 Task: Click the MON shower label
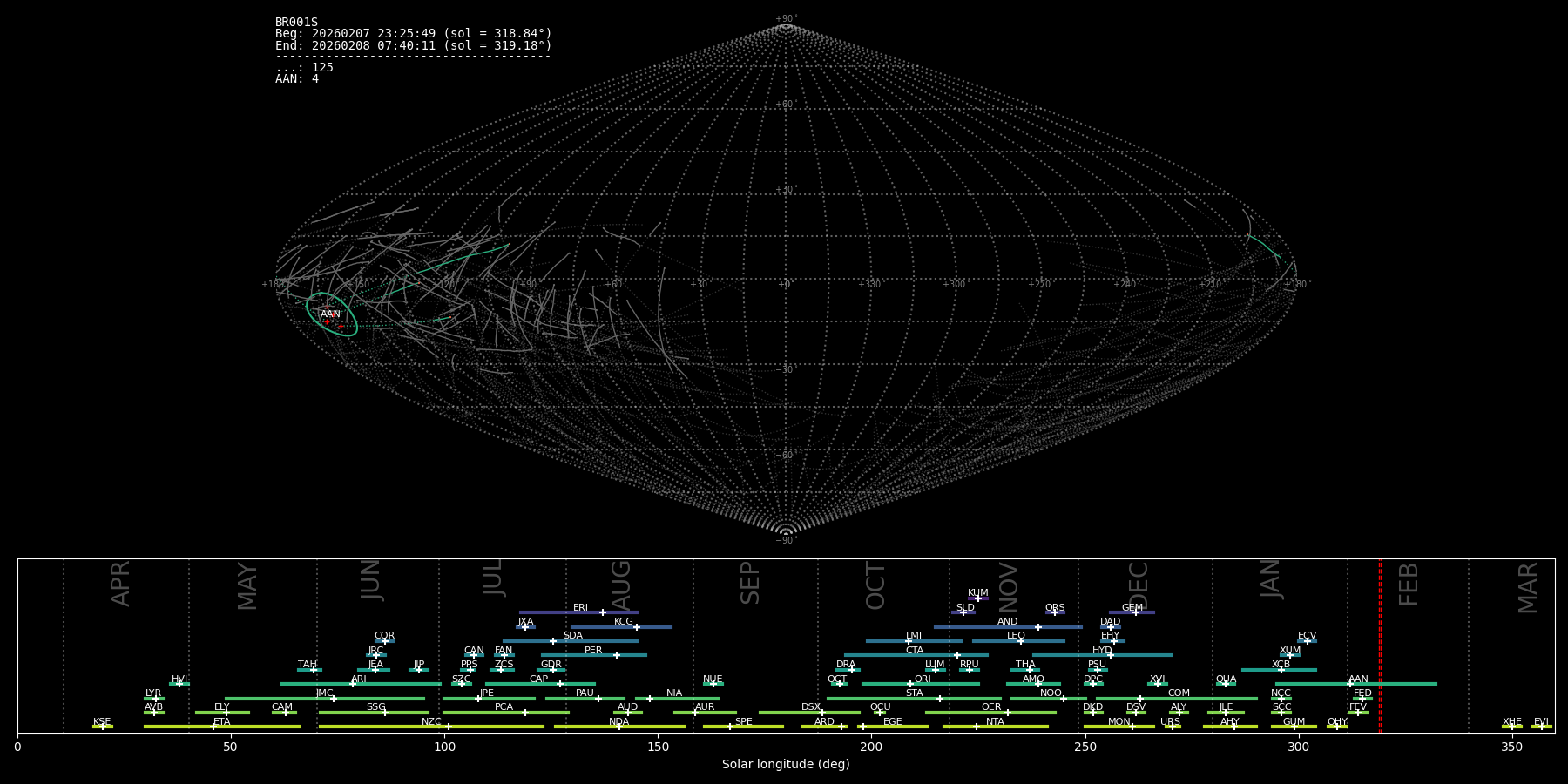1119,722
